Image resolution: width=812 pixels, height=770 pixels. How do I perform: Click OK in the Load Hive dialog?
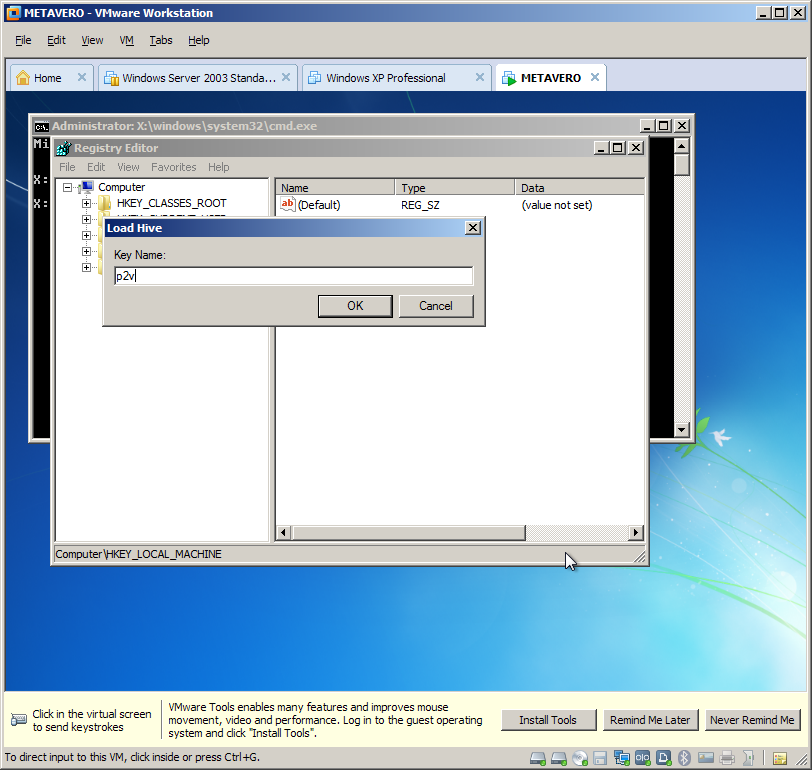pyautogui.click(x=355, y=306)
